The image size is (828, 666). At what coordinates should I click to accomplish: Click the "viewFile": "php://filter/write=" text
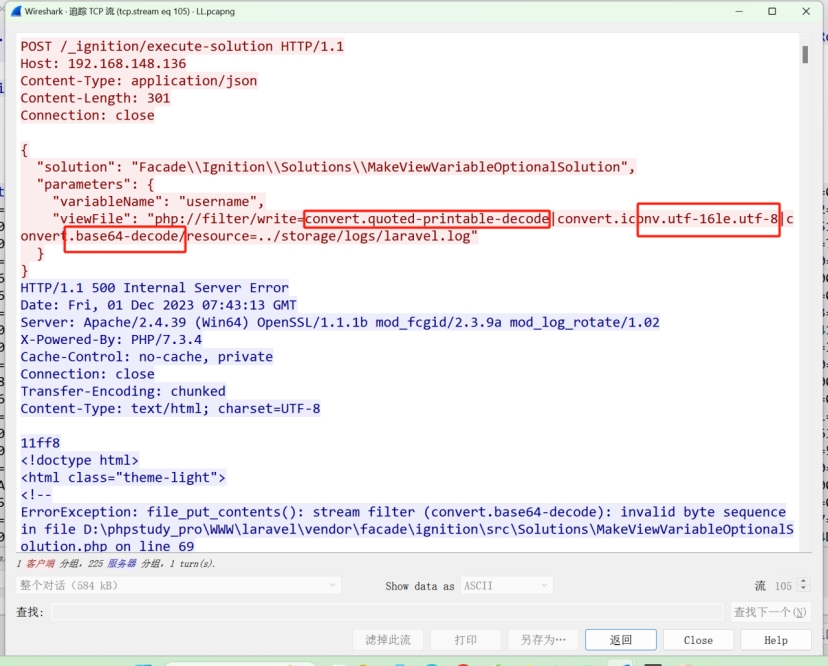(x=177, y=219)
